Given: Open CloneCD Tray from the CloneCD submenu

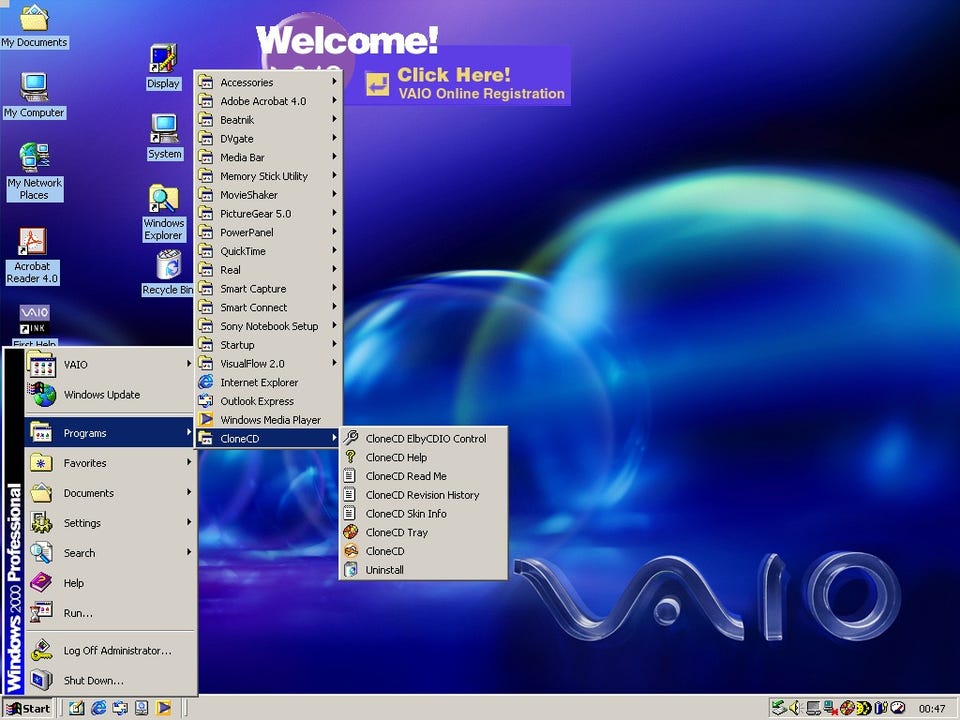Looking at the screenshot, I should [x=423, y=533].
